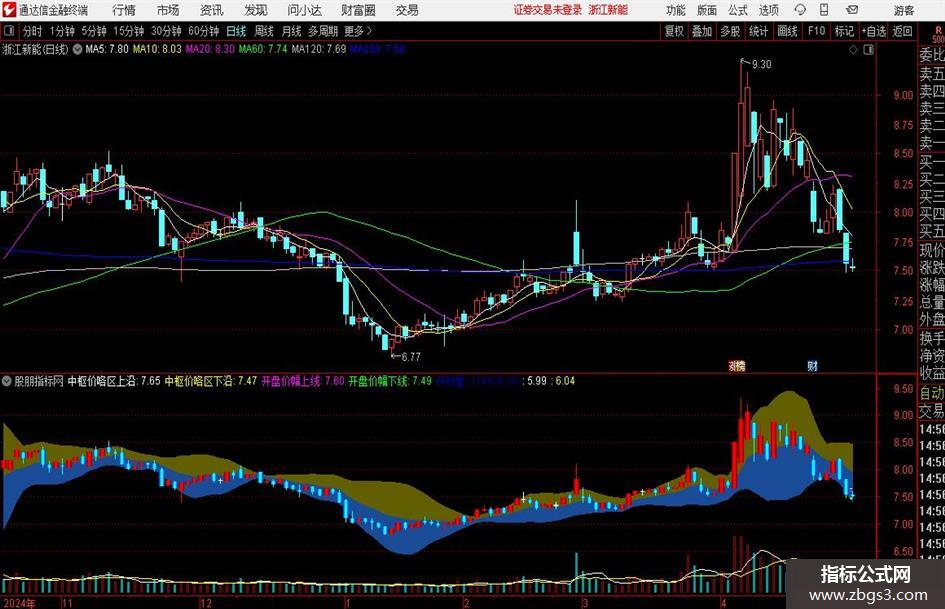Switch to the 30分钟 period tab
This screenshot has width=945, height=609.
(166, 31)
